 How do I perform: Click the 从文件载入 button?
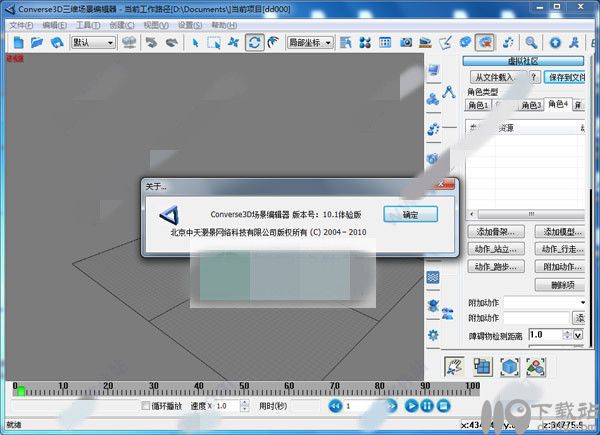click(x=496, y=77)
